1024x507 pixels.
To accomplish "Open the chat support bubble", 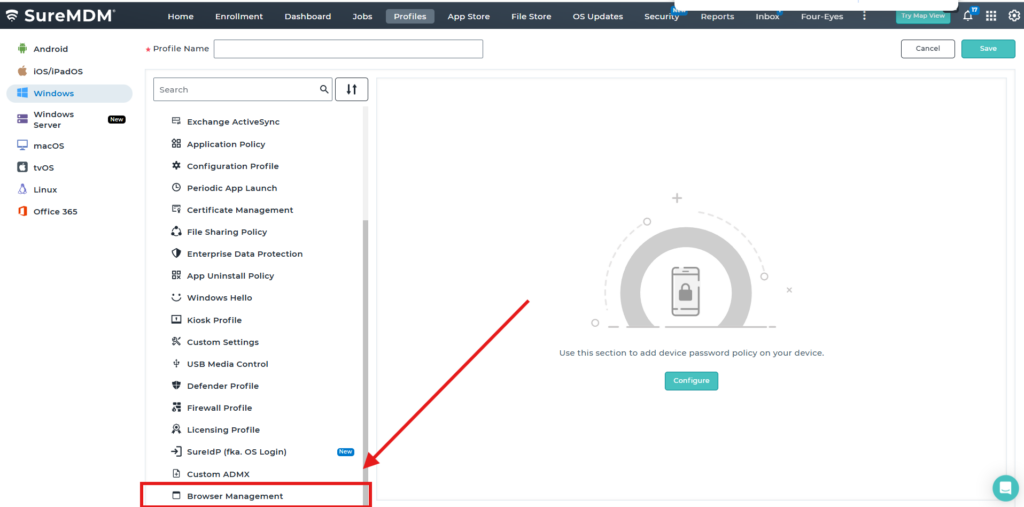I will click(1005, 487).
